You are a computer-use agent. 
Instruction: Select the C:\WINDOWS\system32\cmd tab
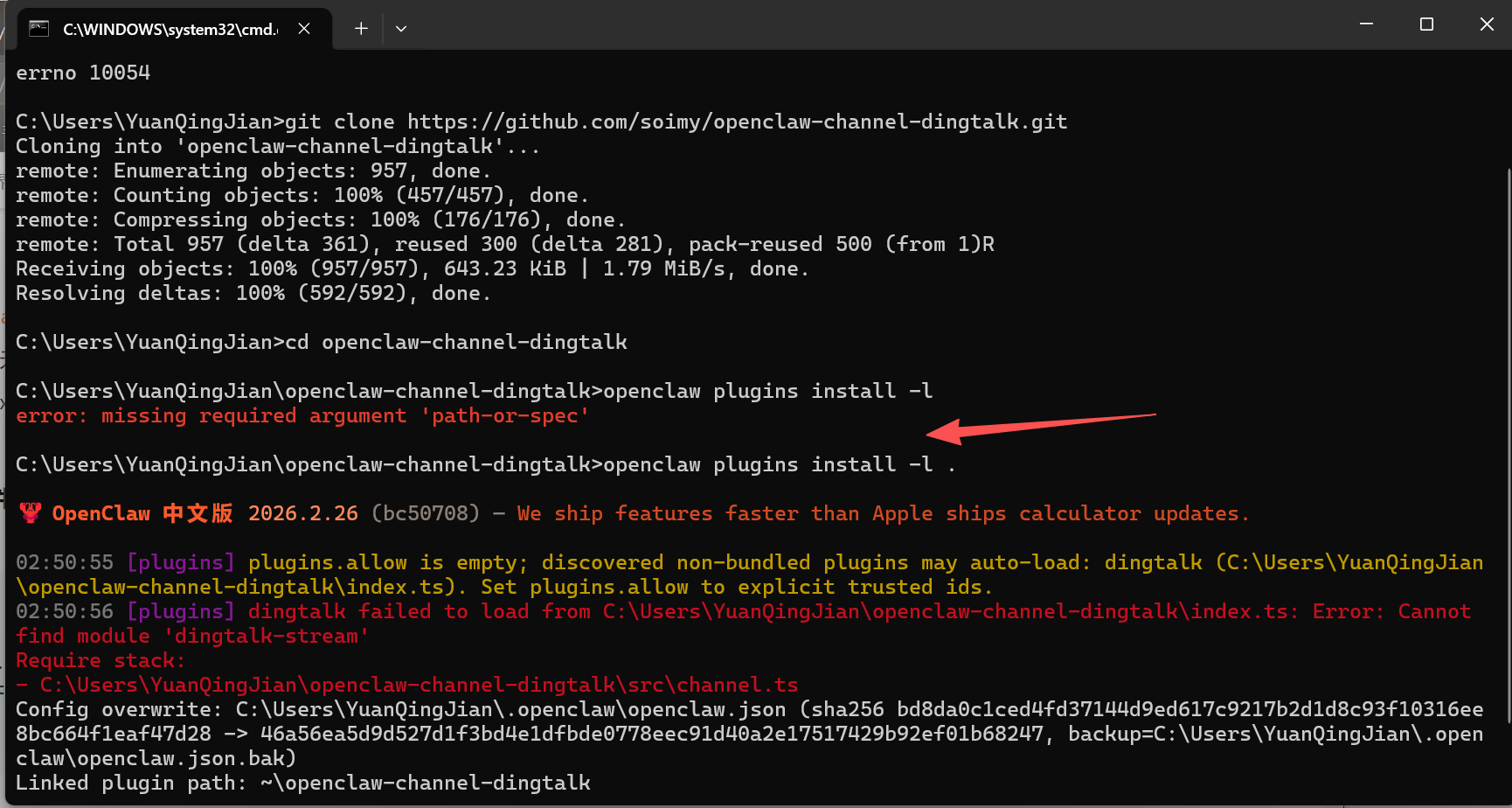click(173, 29)
